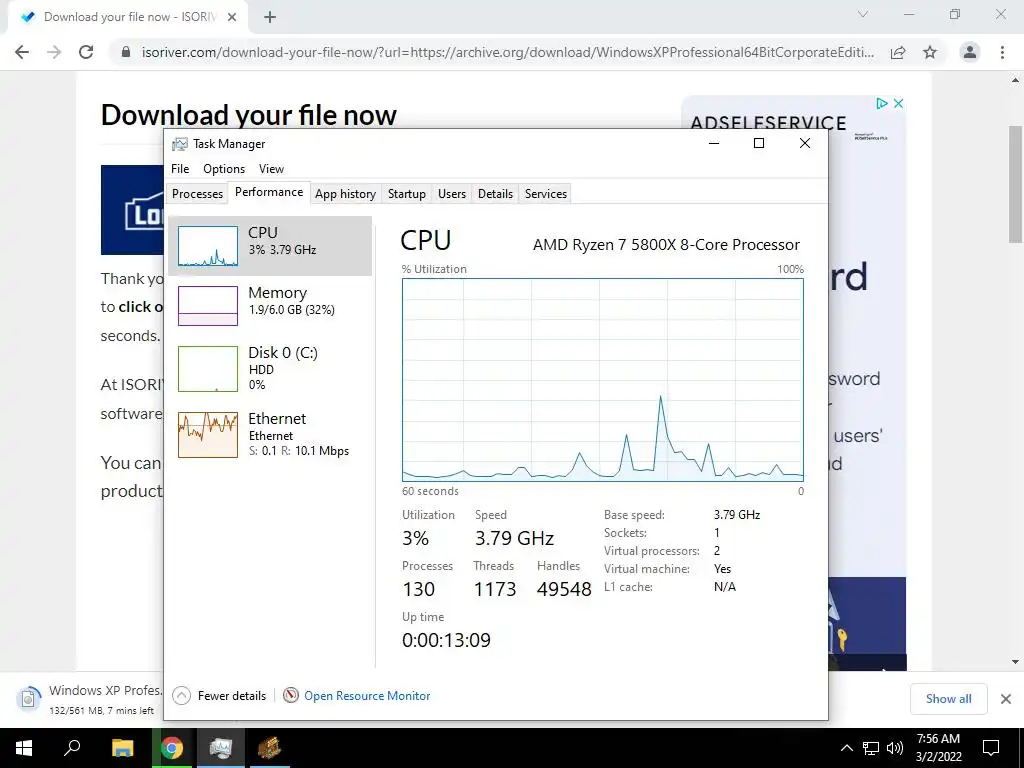This screenshot has height=768, width=1024.
Task: Switch to the Startup tab
Action: (x=406, y=194)
